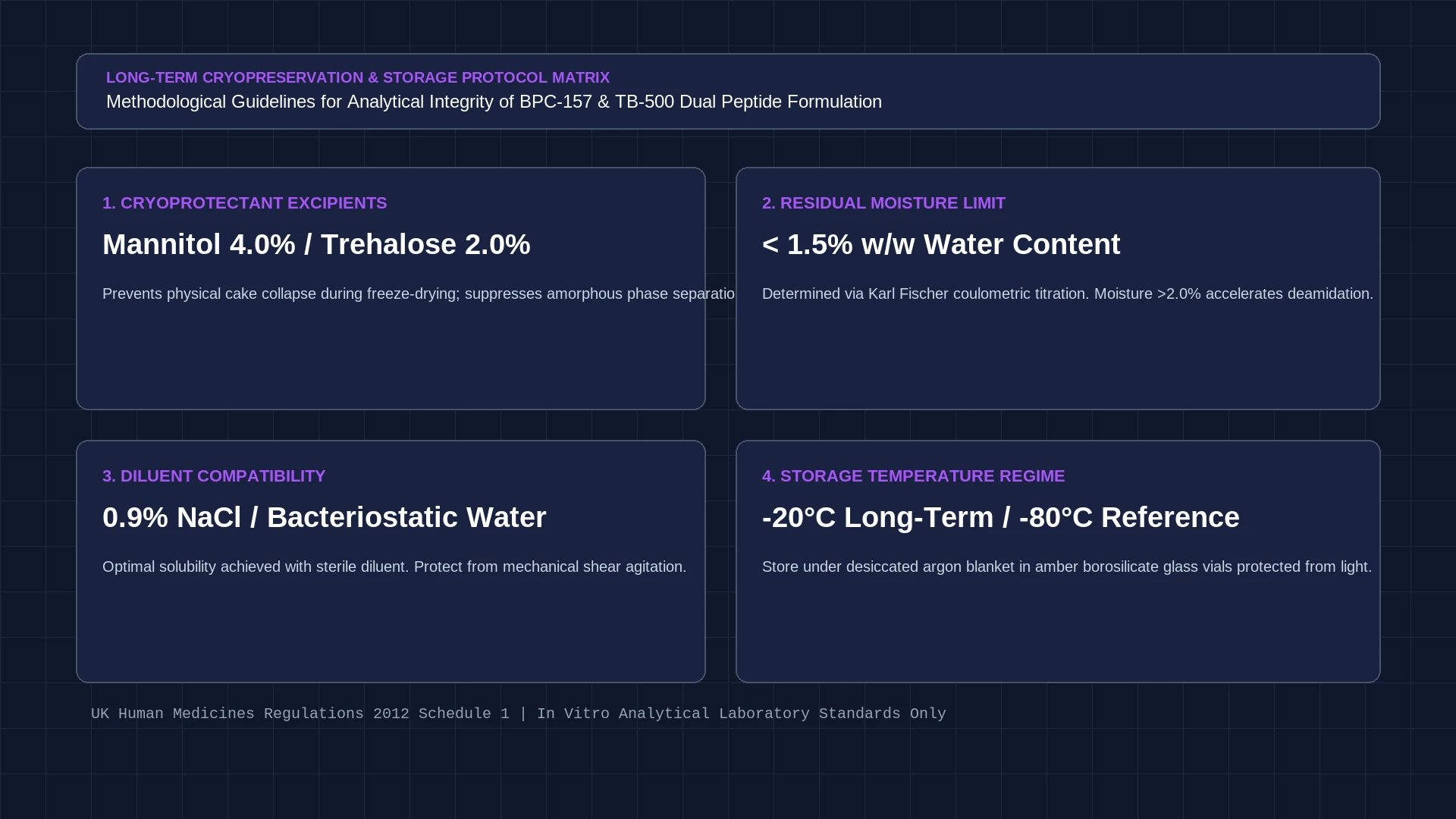
Task: Click the argon blanket storage description
Action: point(1067,566)
